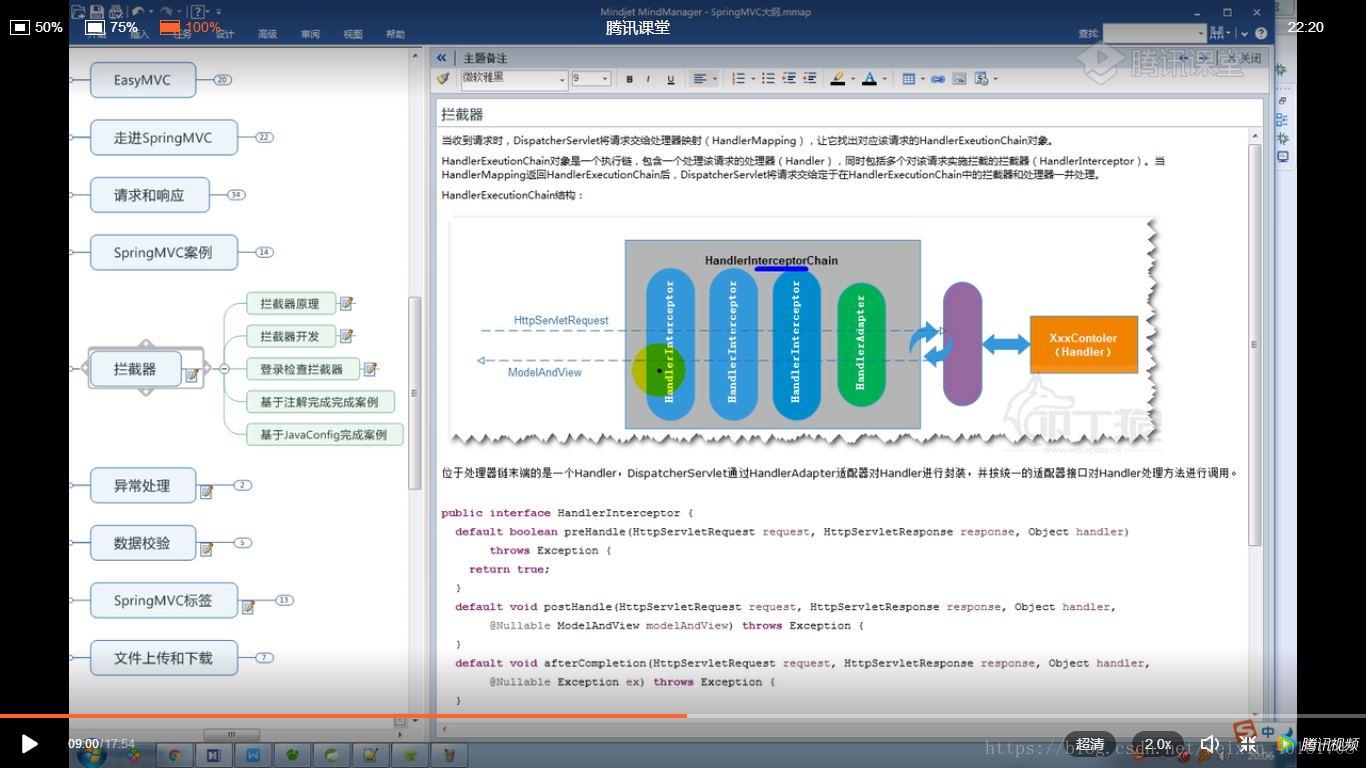The height and width of the screenshot is (768, 1366).
Task: Open the 审阅 ribbon tab
Action: pos(310,34)
